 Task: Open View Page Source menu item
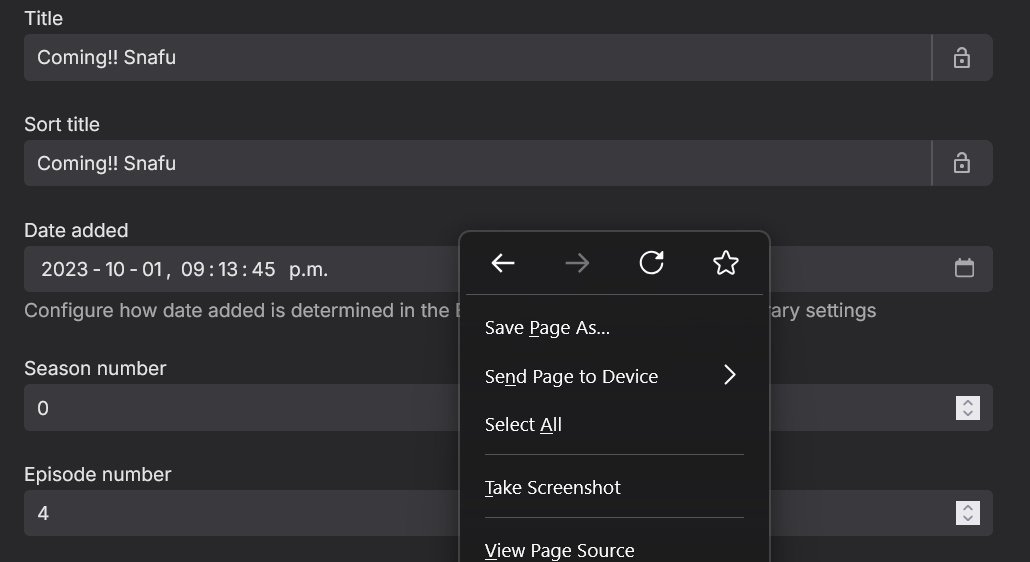559,550
